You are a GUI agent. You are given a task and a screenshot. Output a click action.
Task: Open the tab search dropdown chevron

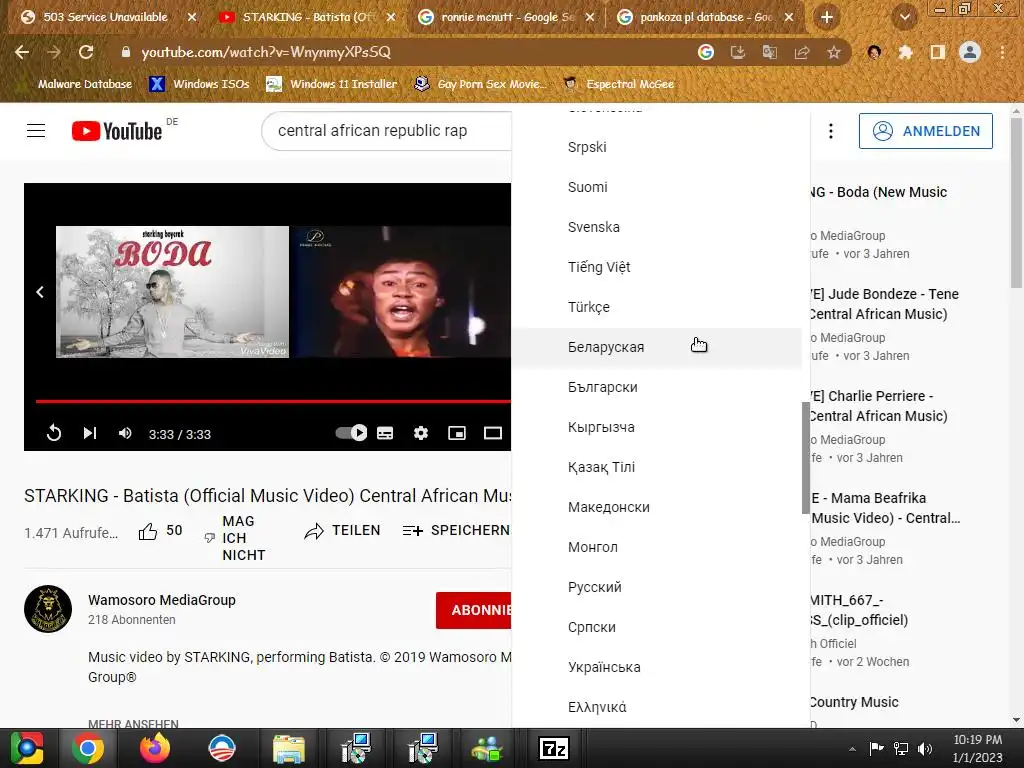[x=904, y=17]
